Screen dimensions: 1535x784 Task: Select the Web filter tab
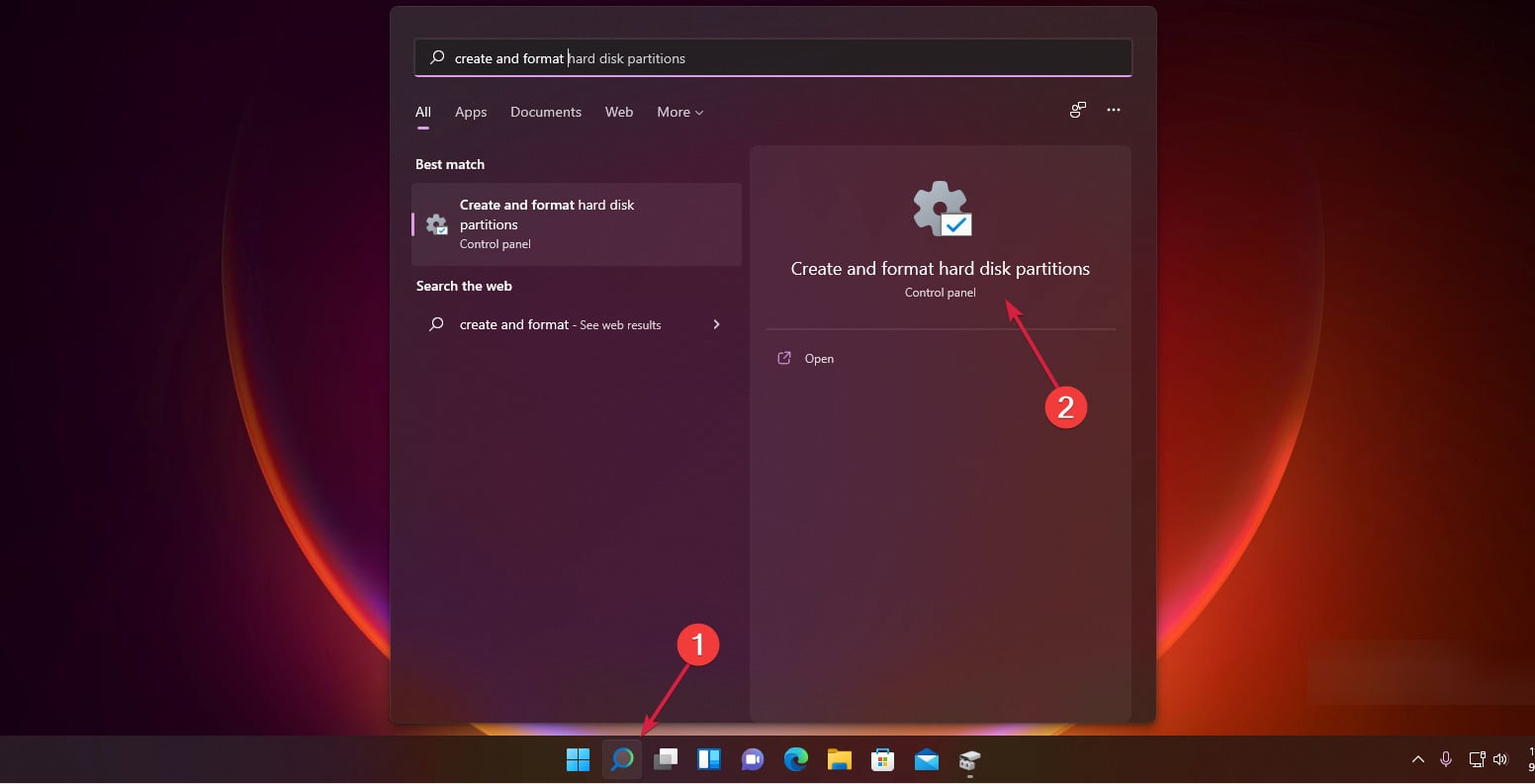[x=619, y=112]
